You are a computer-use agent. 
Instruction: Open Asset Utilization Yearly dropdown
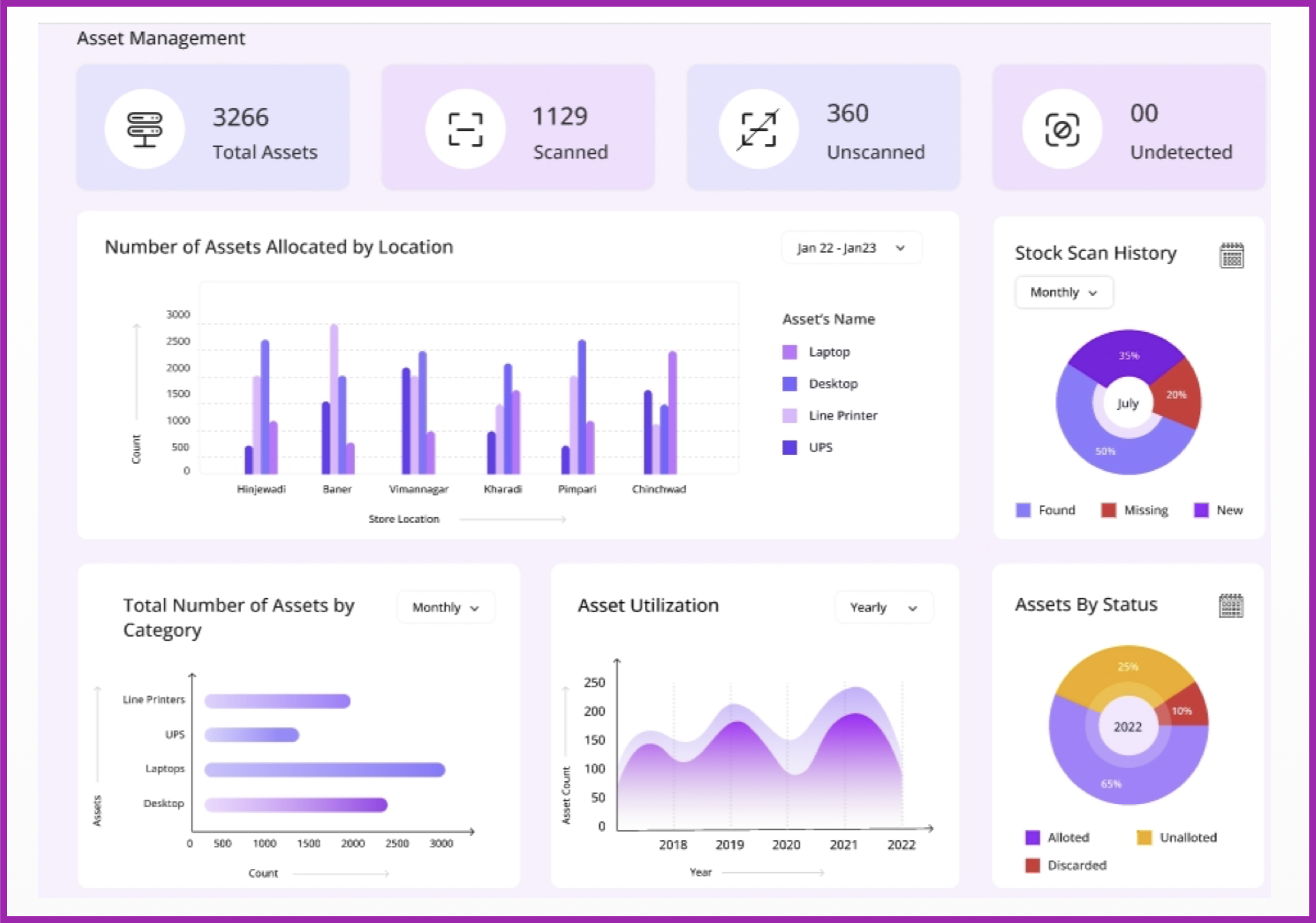(x=883, y=607)
